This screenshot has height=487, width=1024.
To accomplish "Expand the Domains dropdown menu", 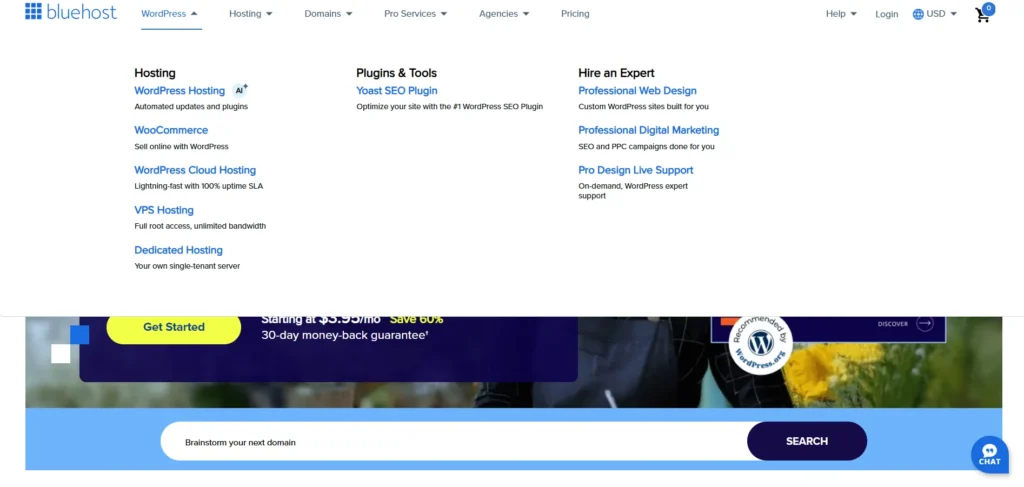I will (x=328, y=14).
